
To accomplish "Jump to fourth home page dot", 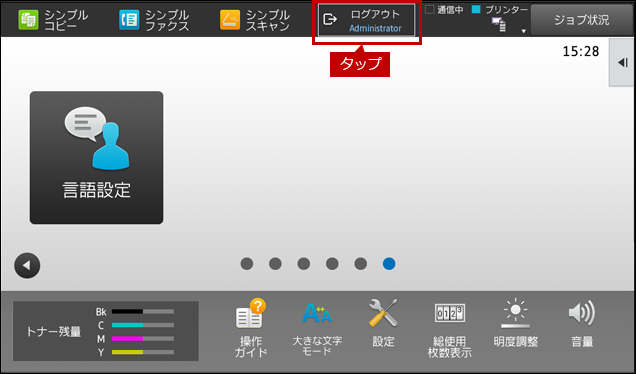I will pyautogui.click(x=332, y=264).
